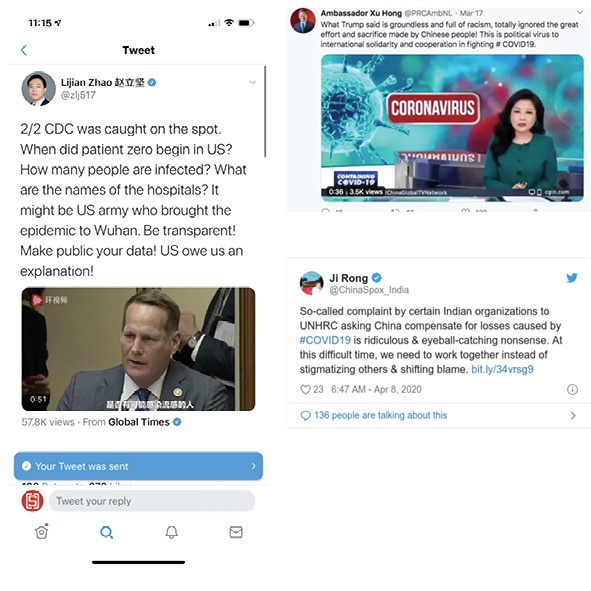Viewport: 591px width, 591px height.
Task: Open the arrow beside '136 people are talking'
Action: pyautogui.click(x=573, y=415)
